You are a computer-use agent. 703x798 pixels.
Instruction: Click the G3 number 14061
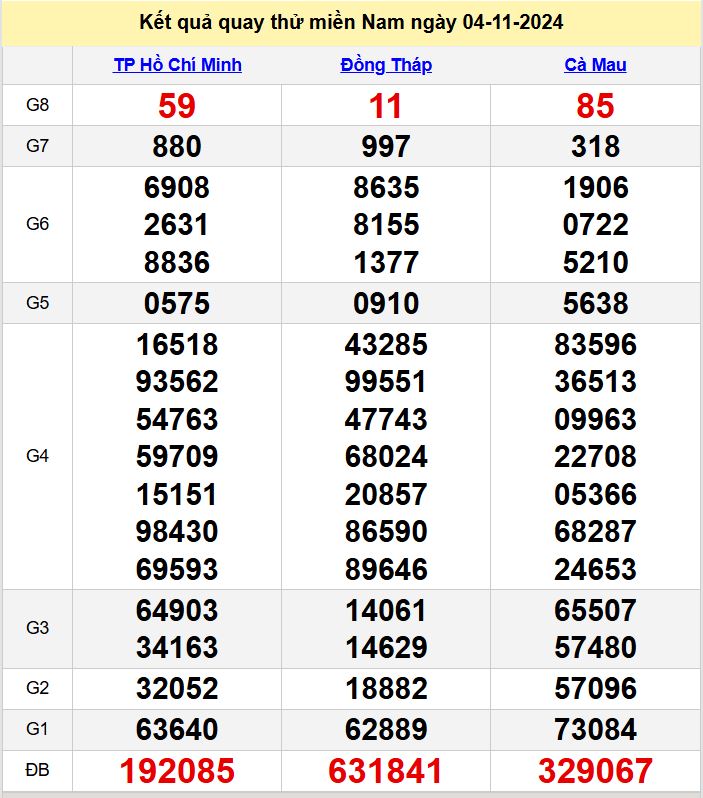pos(386,610)
